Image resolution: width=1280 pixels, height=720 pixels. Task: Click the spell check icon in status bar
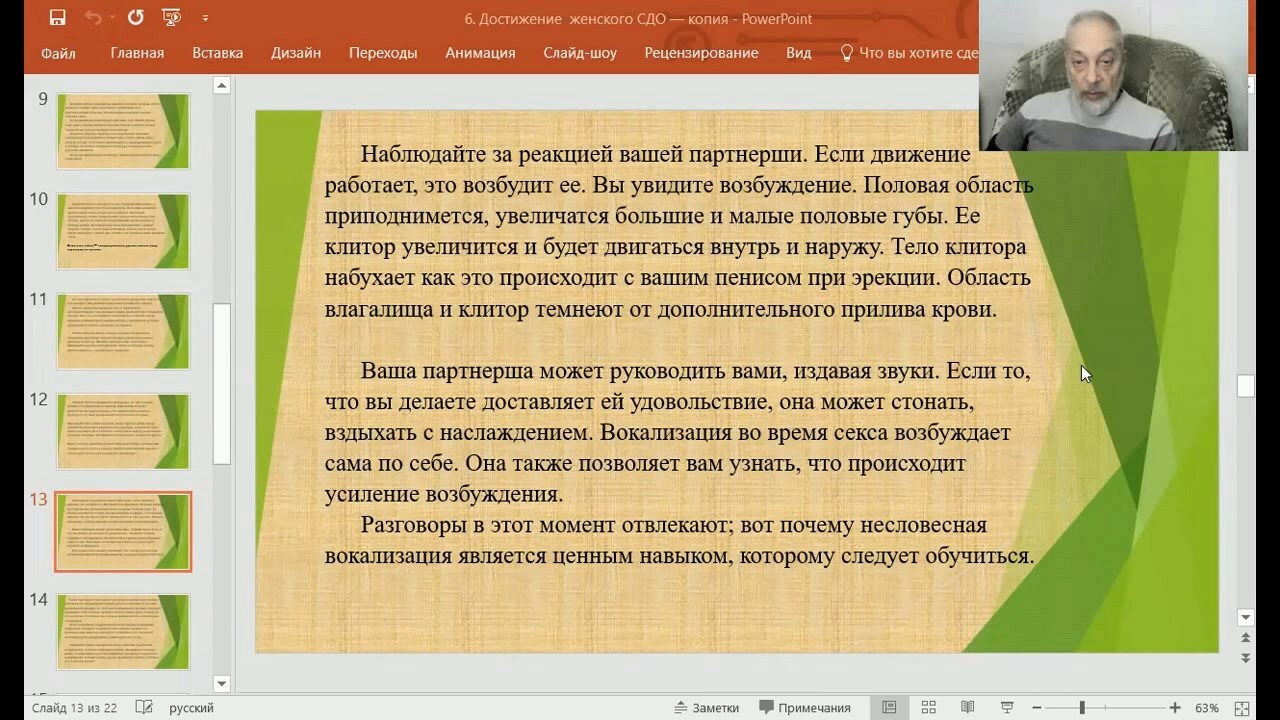click(x=144, y=708)
